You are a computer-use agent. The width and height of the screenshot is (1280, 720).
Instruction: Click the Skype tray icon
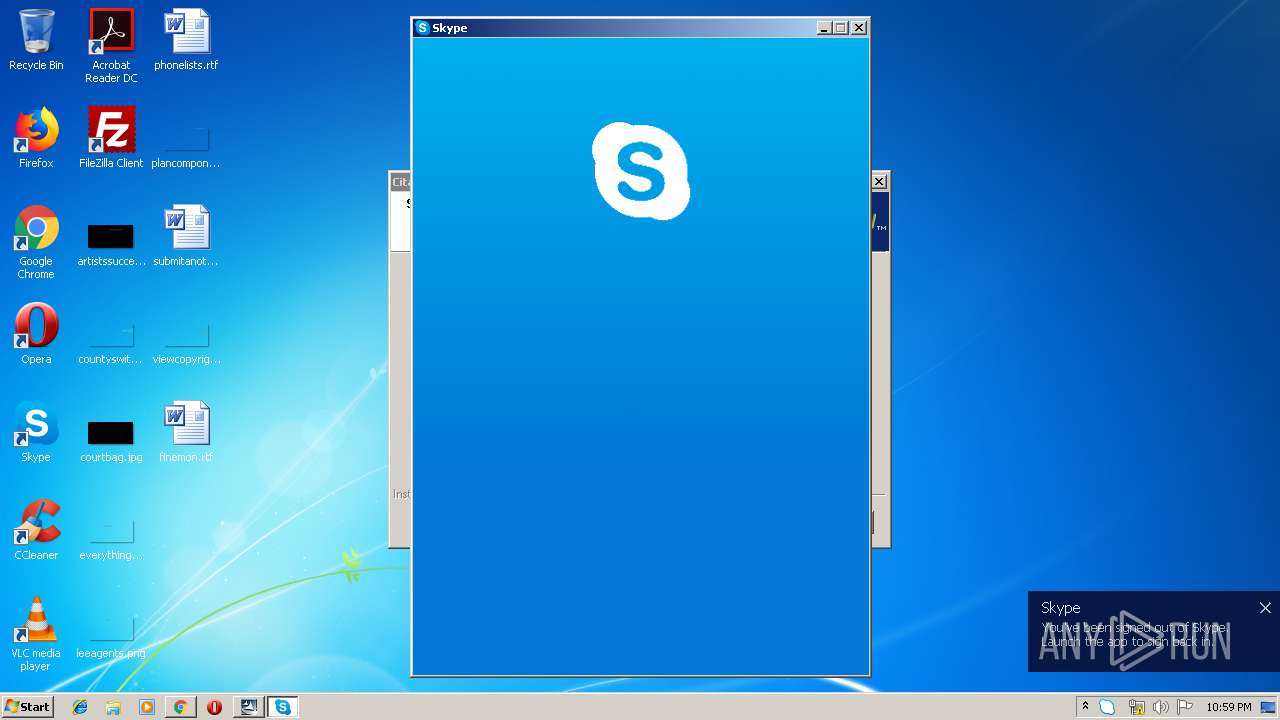(x=1107, y=707)
